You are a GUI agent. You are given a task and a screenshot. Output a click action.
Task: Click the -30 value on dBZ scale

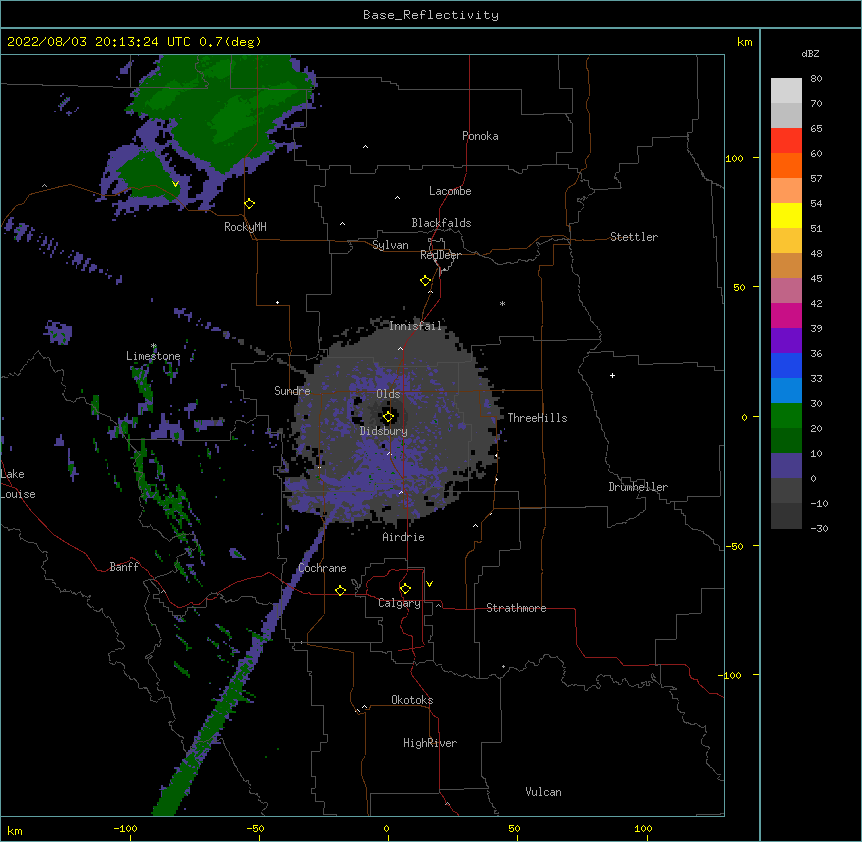click(x=819, y=528)
